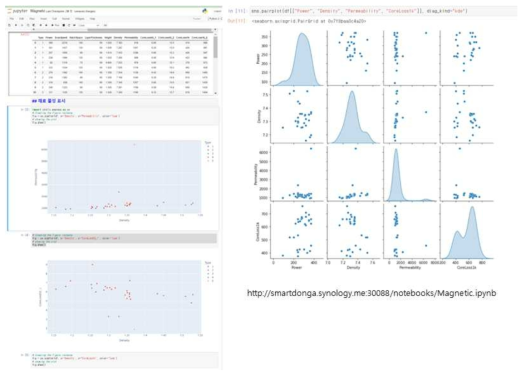Open the cell type dropdown in toolbar
The image size is (526, 376).
pyautogui.click(x=89, y=25)
